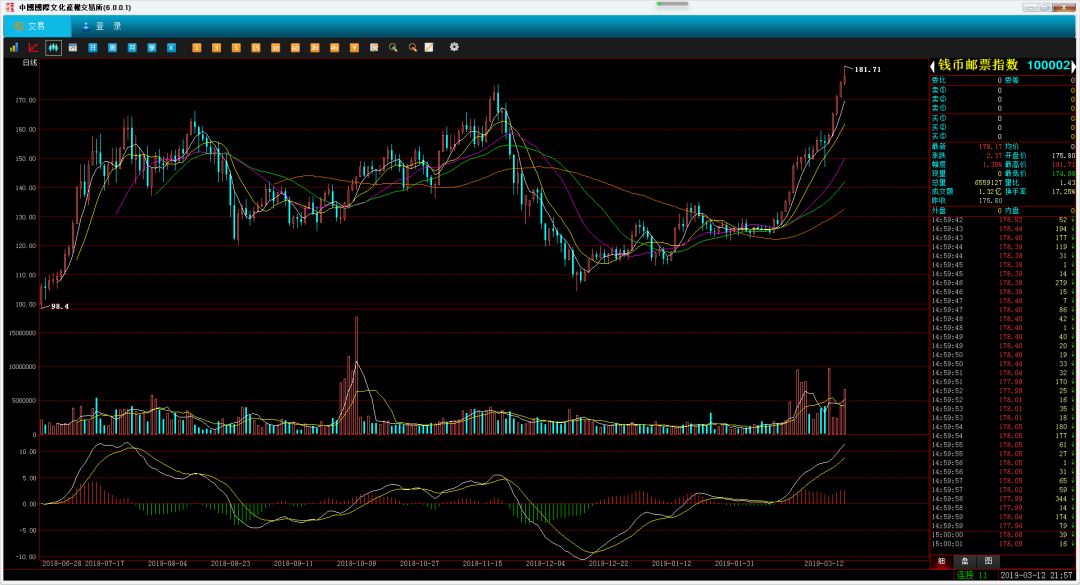
Task: Select the 细 tab below the tick list
Action: [x=941, y=561]
